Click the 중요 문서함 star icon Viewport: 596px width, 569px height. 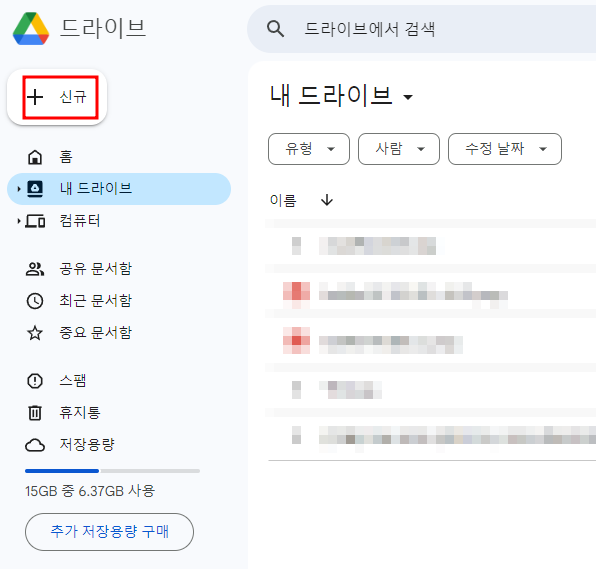click(35, 333)
